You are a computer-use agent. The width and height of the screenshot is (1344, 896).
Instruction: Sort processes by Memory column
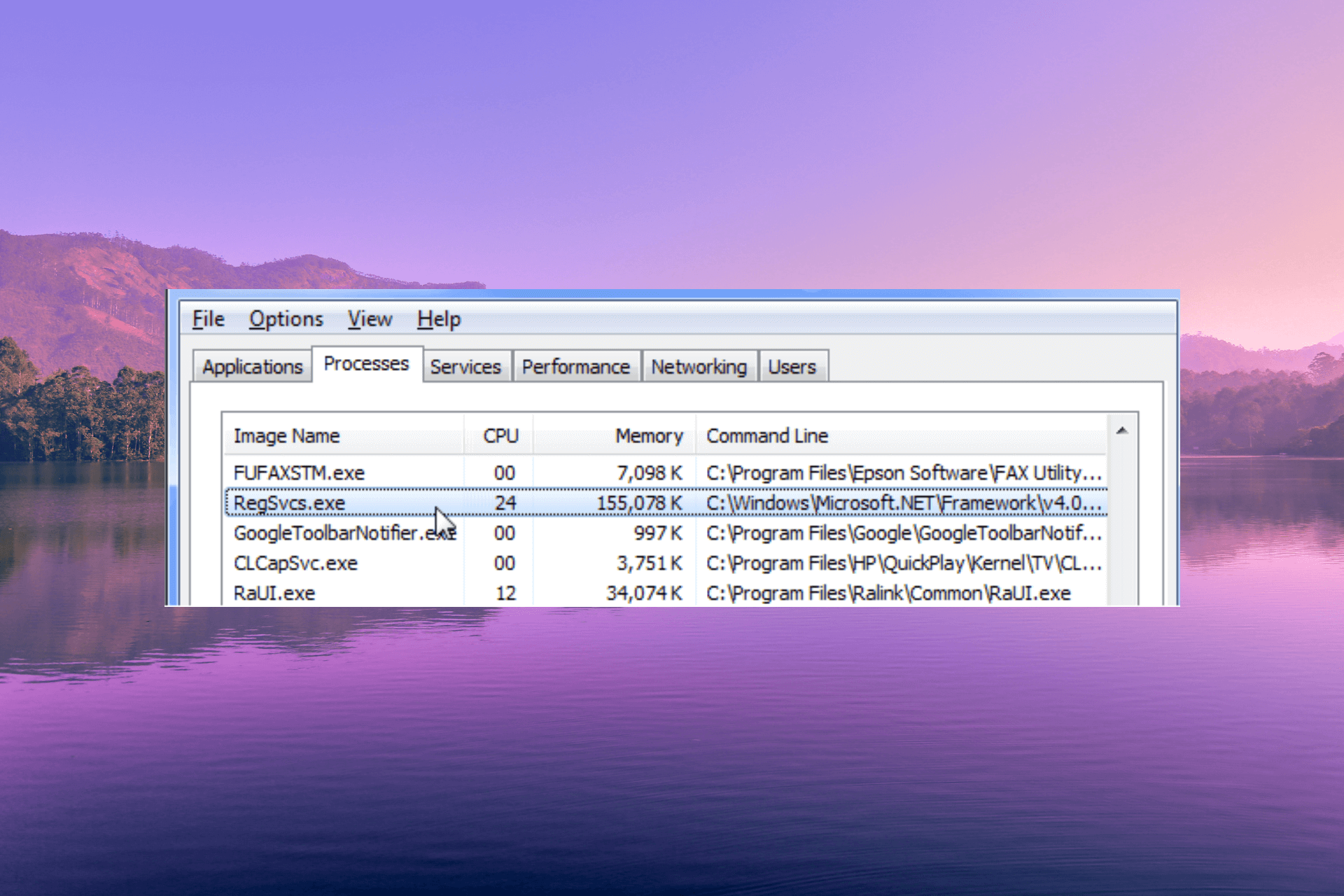coord(648,436)
